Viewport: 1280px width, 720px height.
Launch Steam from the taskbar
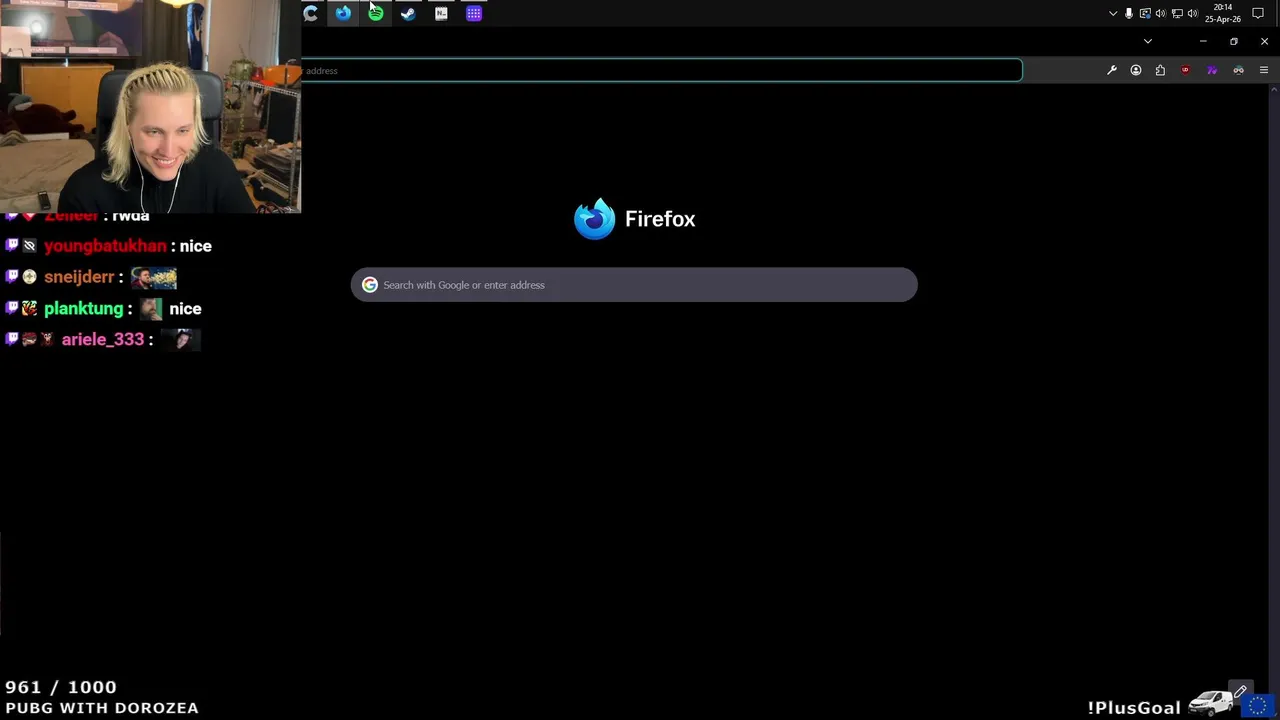tap(408, 13)
